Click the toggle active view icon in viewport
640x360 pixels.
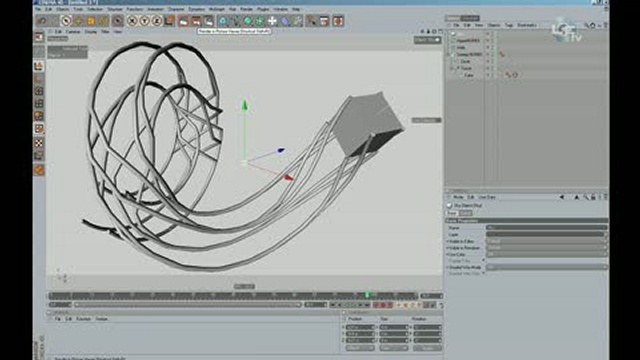click(x=440, y=31)
